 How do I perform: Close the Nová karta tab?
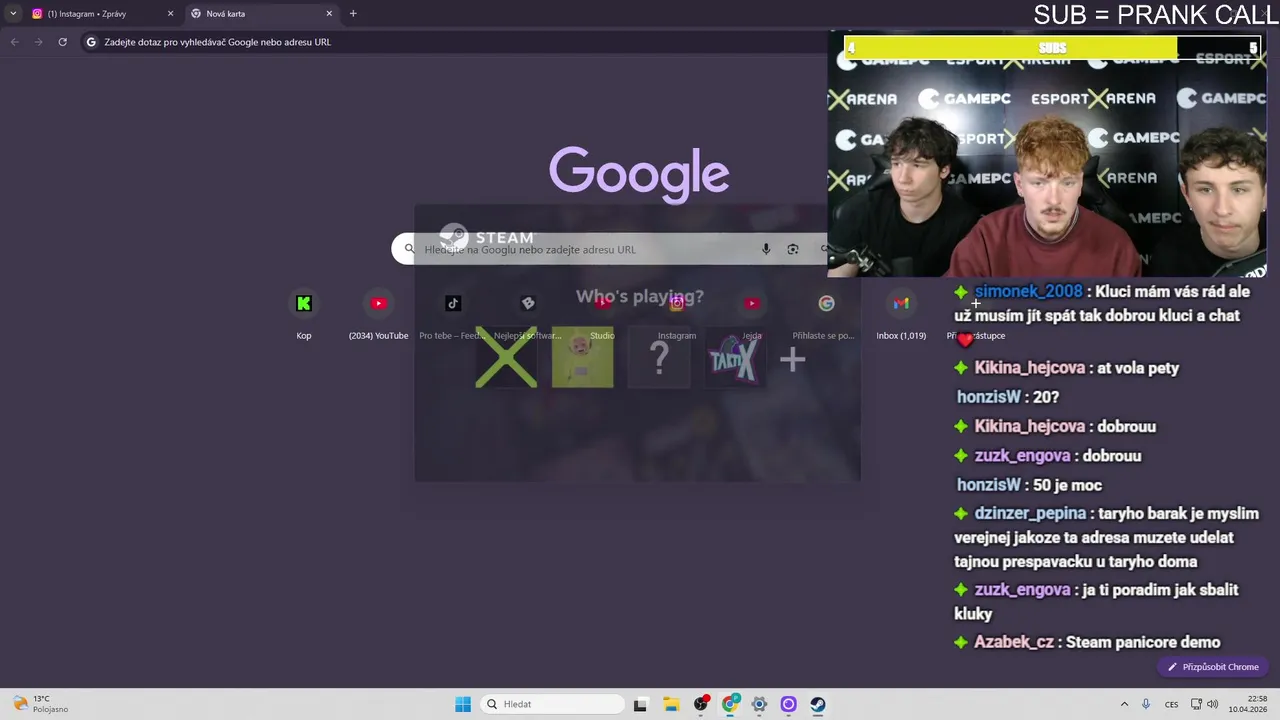(x=329, y=14)
